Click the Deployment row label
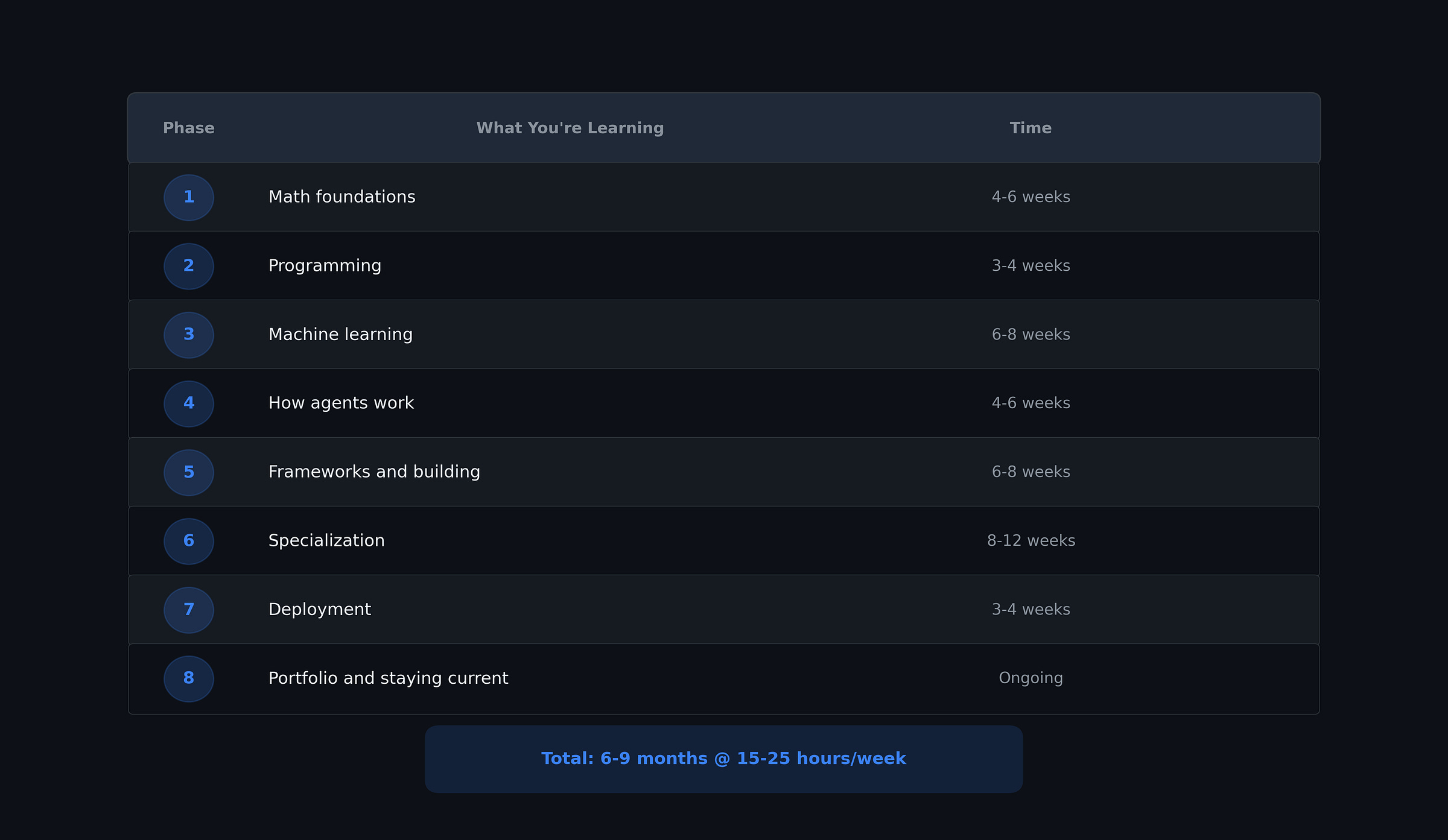 tap(320, 610)
